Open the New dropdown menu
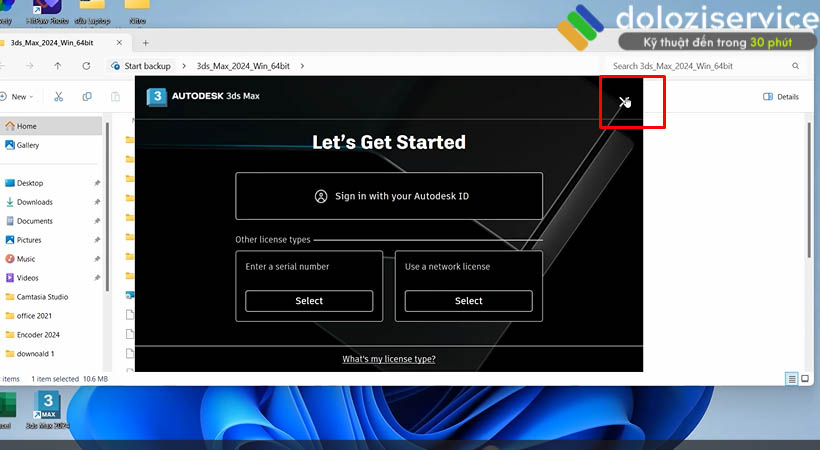The width and height of the screenshot is (820, 450). point(19,97)
